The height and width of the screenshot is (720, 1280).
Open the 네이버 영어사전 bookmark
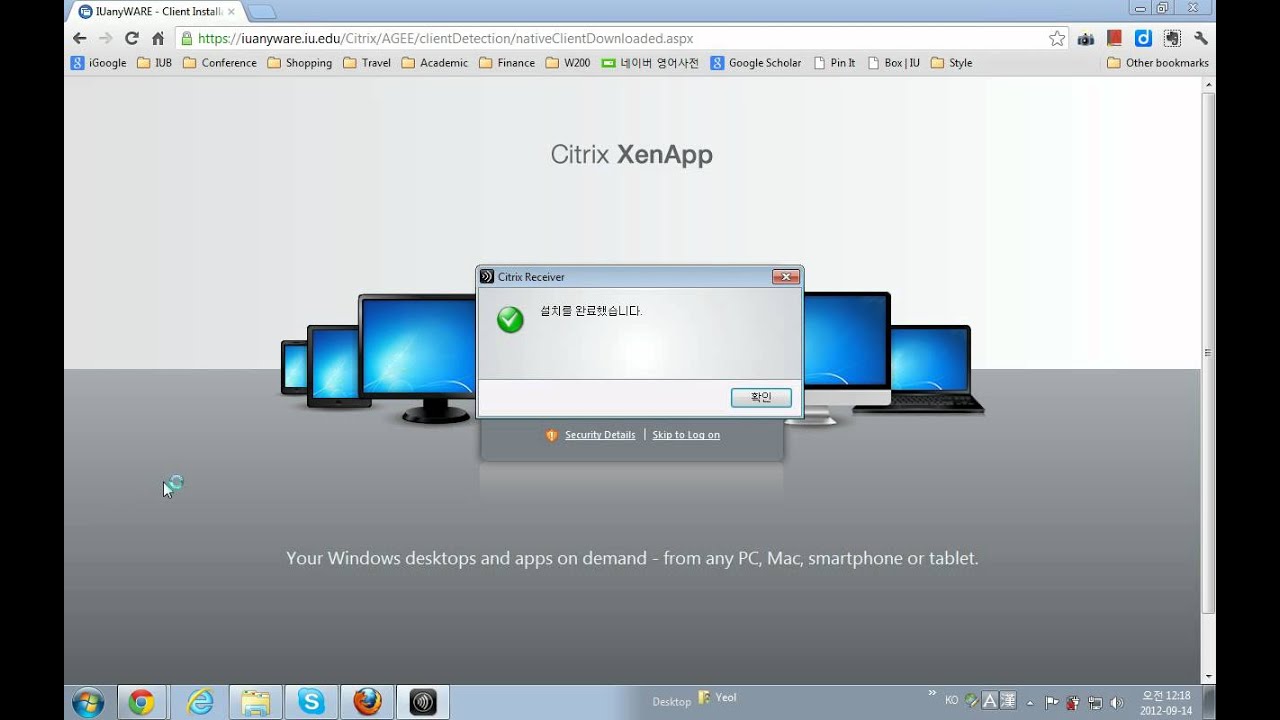click(650, 63)
